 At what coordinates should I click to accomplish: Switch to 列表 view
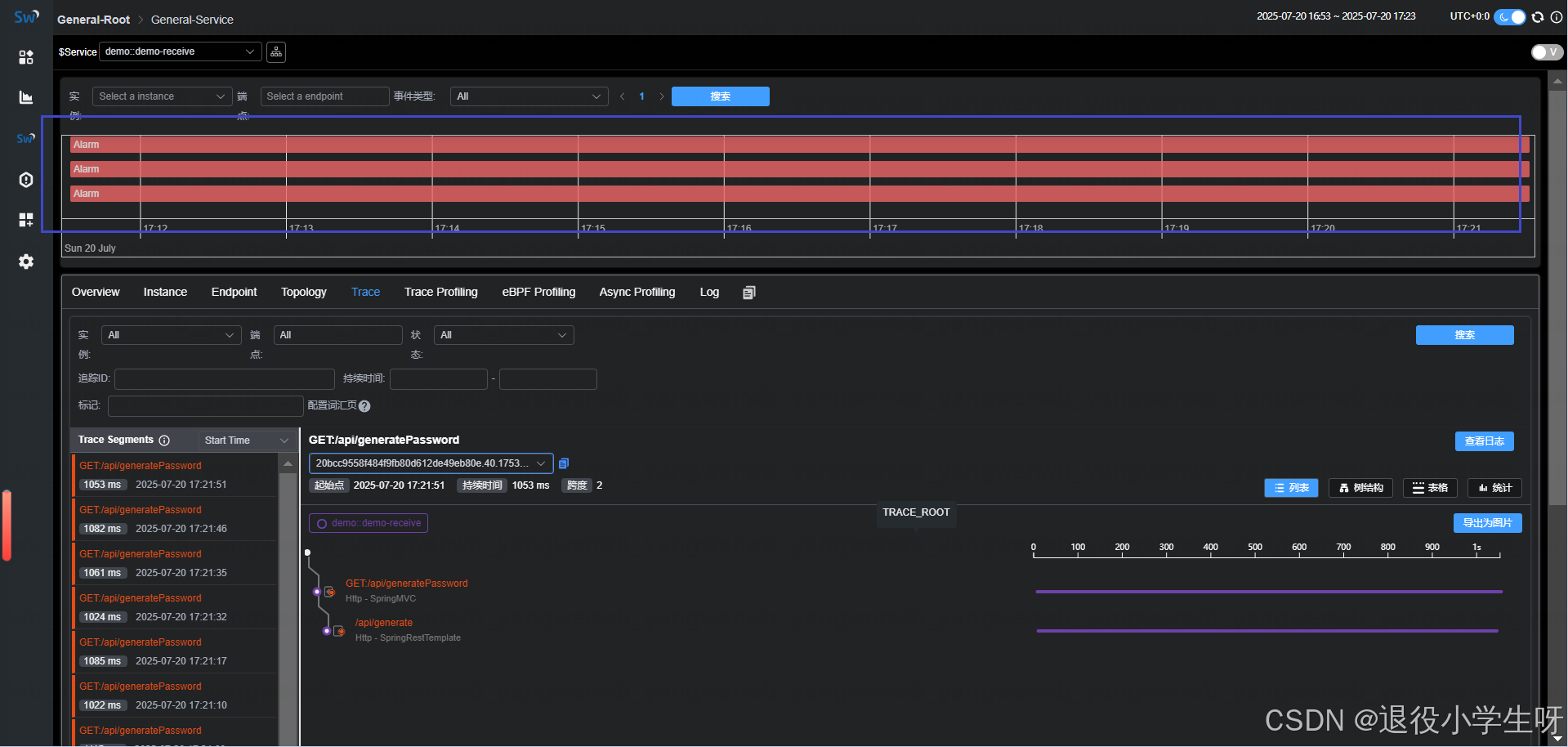tap(1291, 488)
